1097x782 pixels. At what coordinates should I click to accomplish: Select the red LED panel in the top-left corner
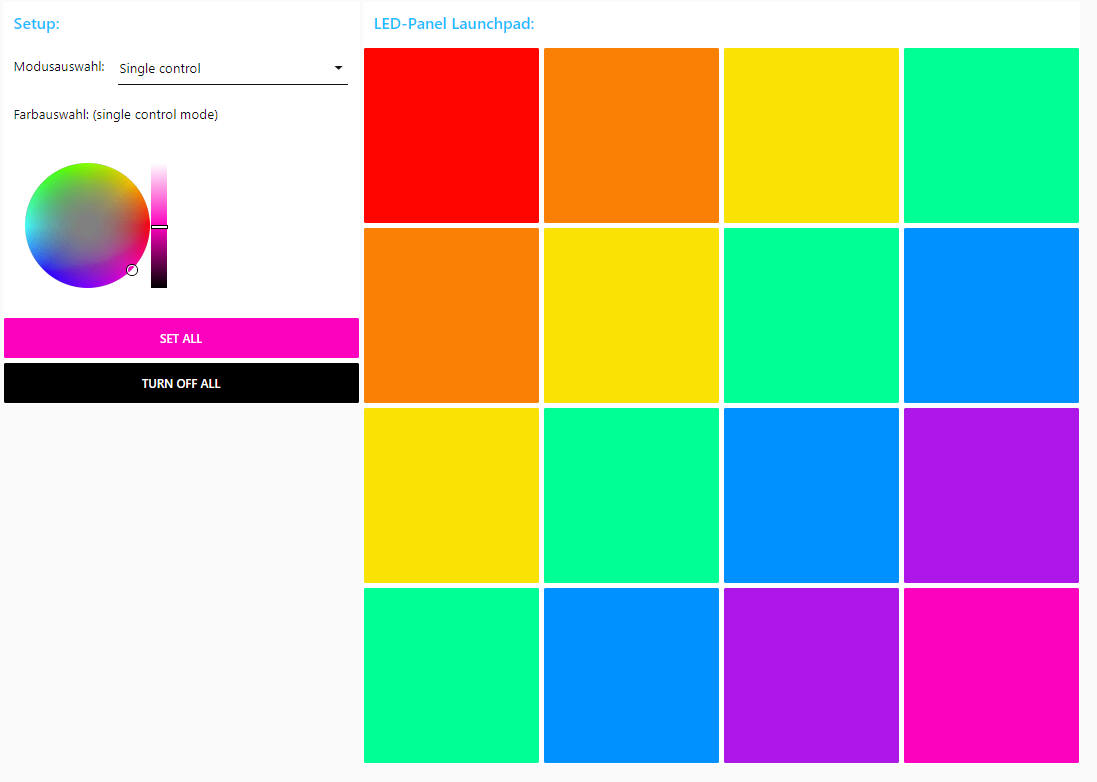tap(451, 135)
